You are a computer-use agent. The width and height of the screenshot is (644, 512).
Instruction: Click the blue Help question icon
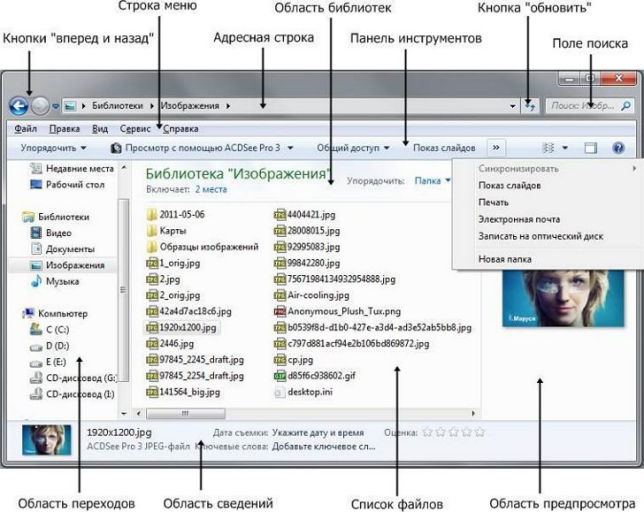(x=619, y=148)
